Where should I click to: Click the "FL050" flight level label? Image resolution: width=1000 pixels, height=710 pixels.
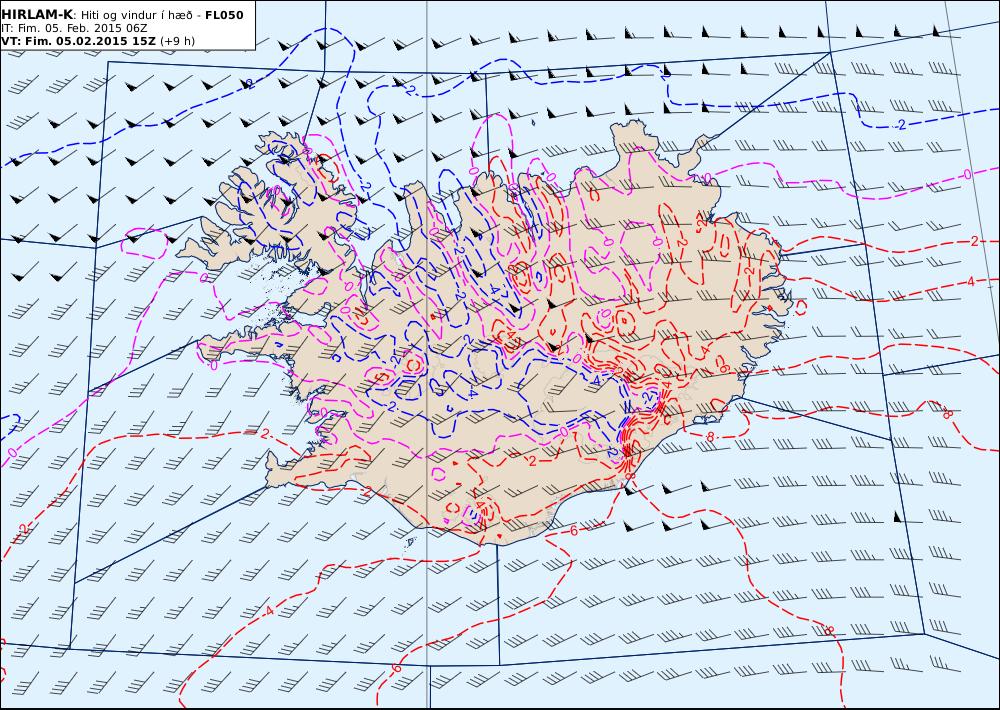coord(224,15)
